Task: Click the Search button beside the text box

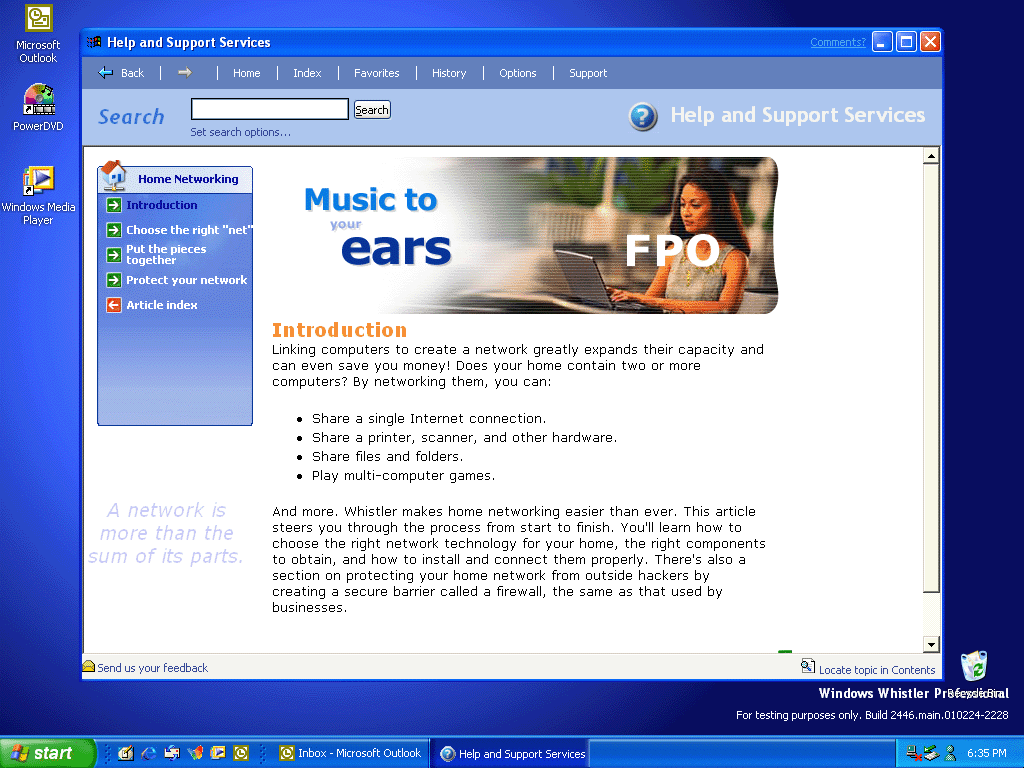Action: coord(372,110)
